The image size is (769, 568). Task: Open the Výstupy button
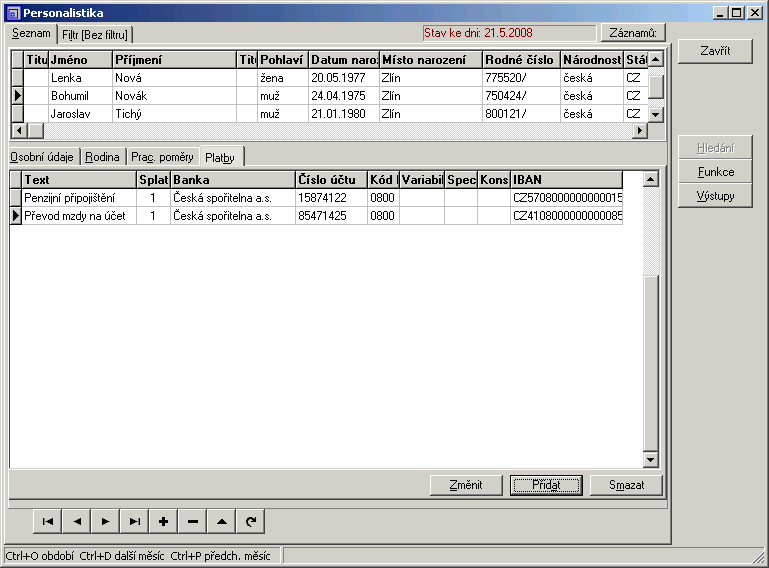pyautogui.click(x=715, y=196)
